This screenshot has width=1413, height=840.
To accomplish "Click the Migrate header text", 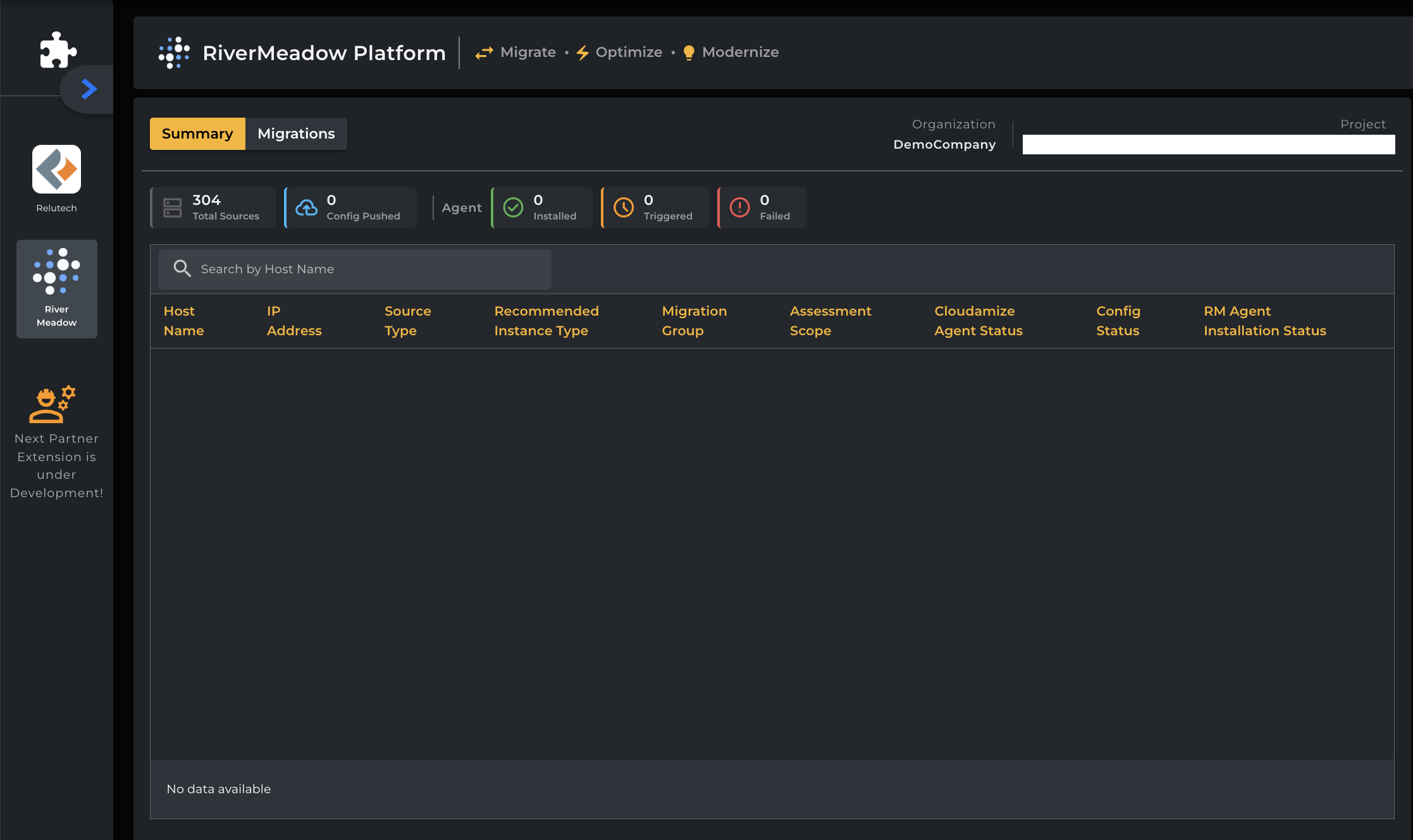I will coord(528,52).
